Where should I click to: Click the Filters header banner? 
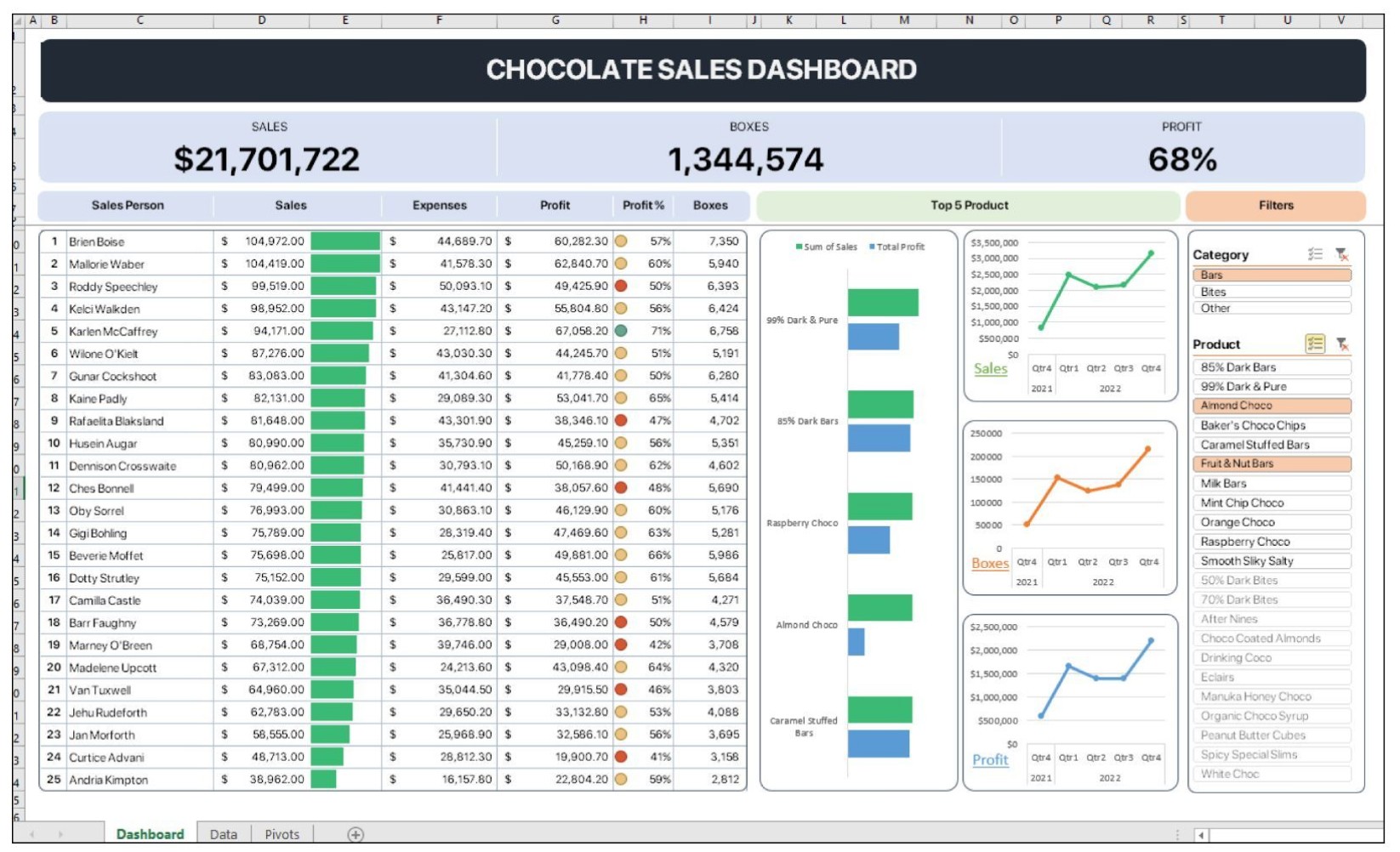pos(1276,205)
